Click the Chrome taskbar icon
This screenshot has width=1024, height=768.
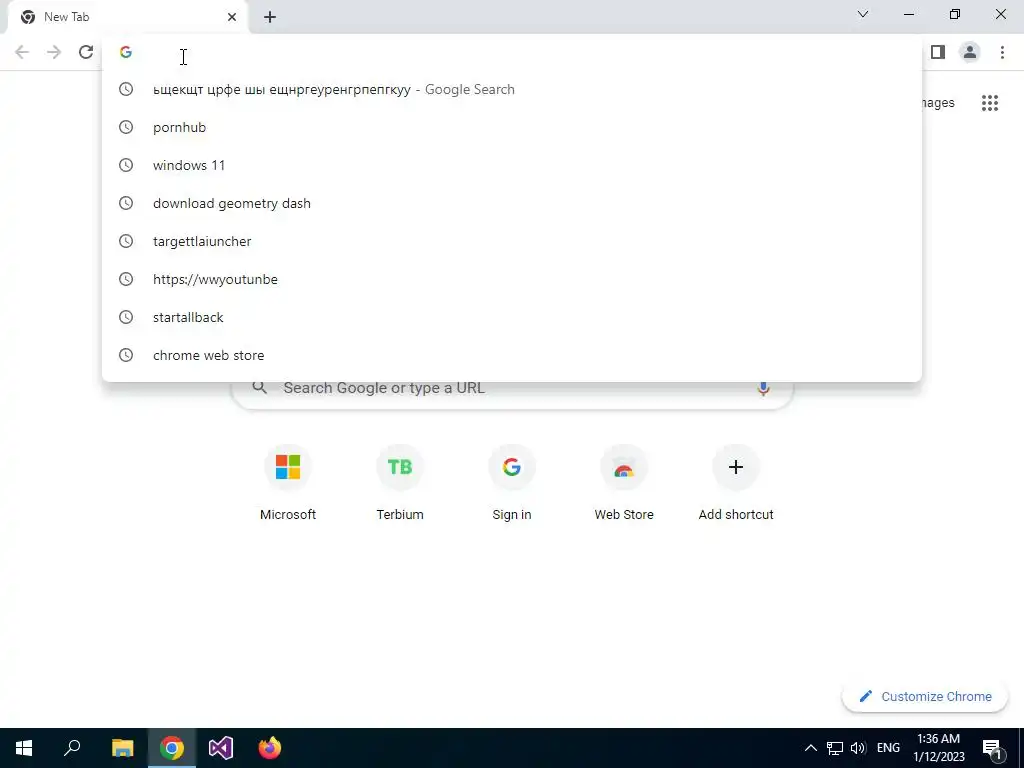point(172,748)
